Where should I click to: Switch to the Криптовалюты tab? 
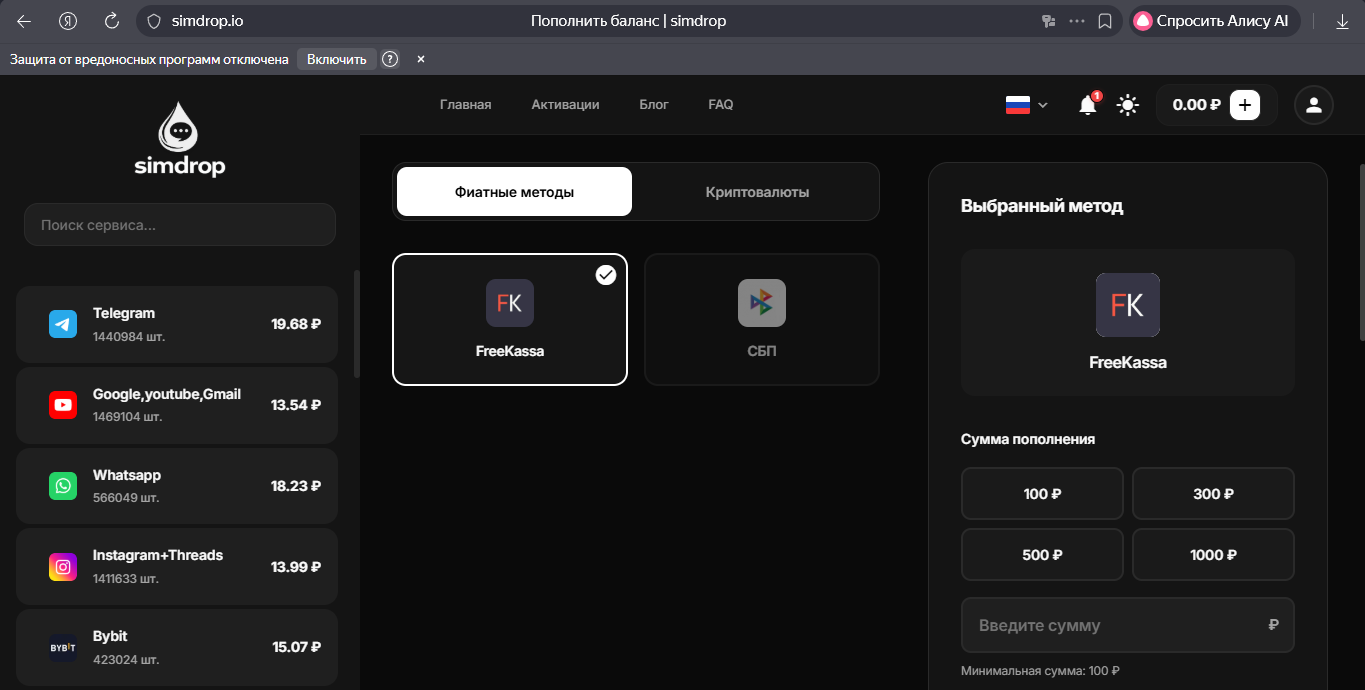click(x=755, y=191)
